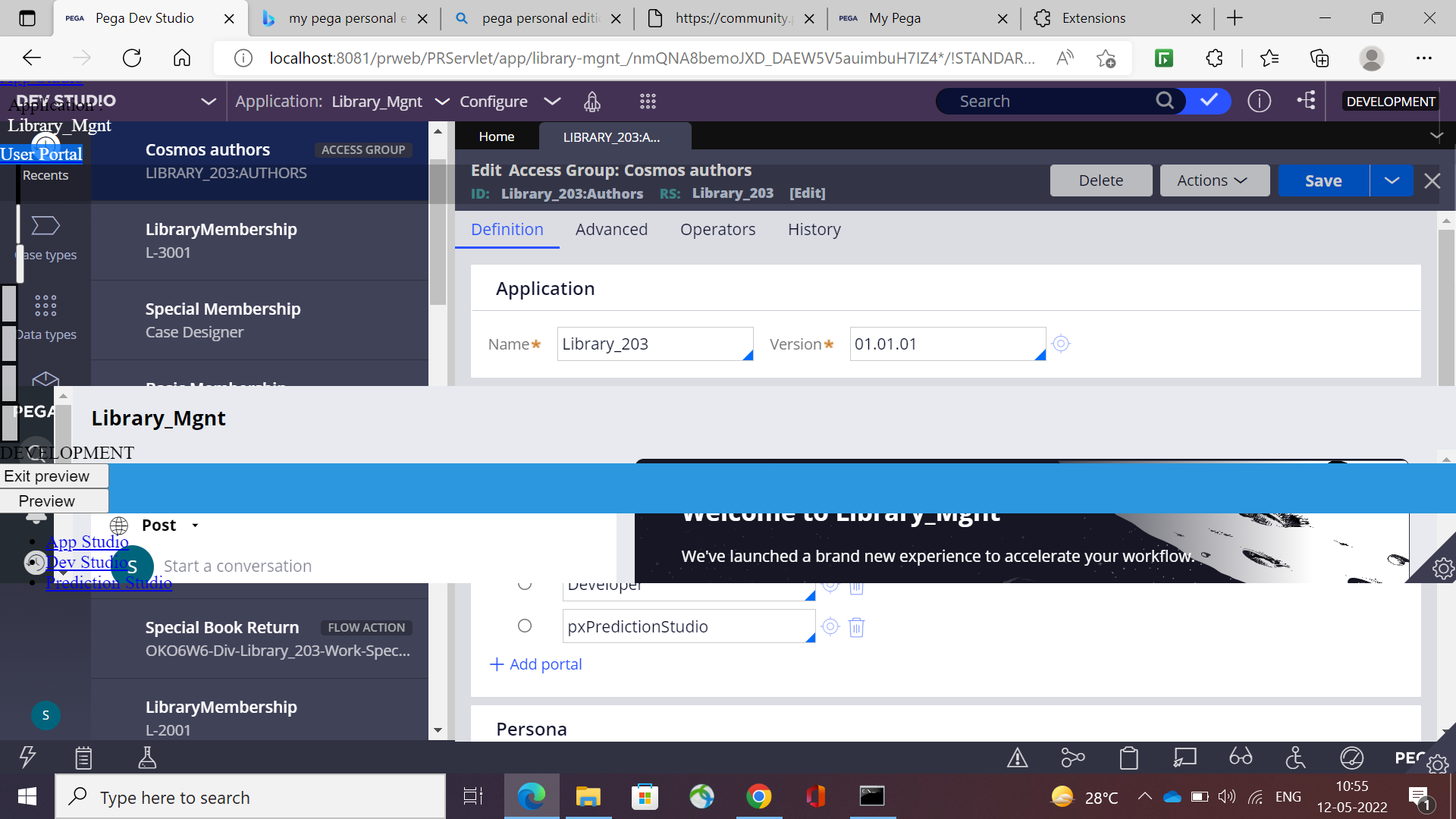Viewport: 1456px width, 819px height.
Task: Open the settings gear near the welcome banner
Action: [x=1442, y=568]
